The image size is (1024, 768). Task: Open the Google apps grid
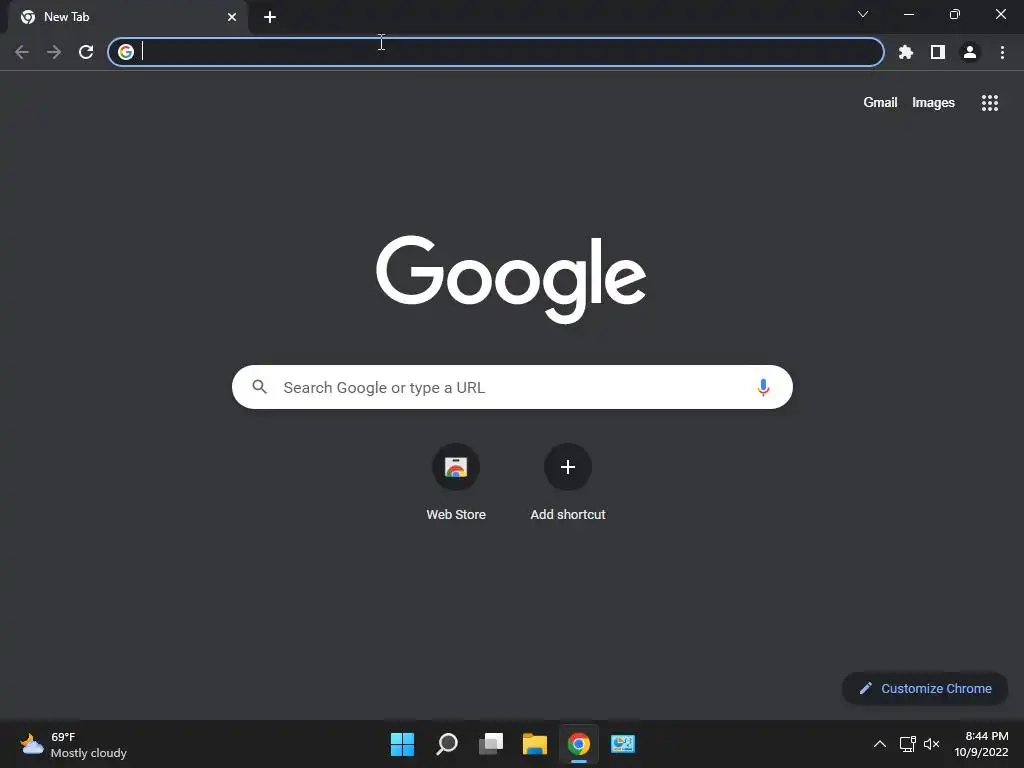click(x=990, y=103)
